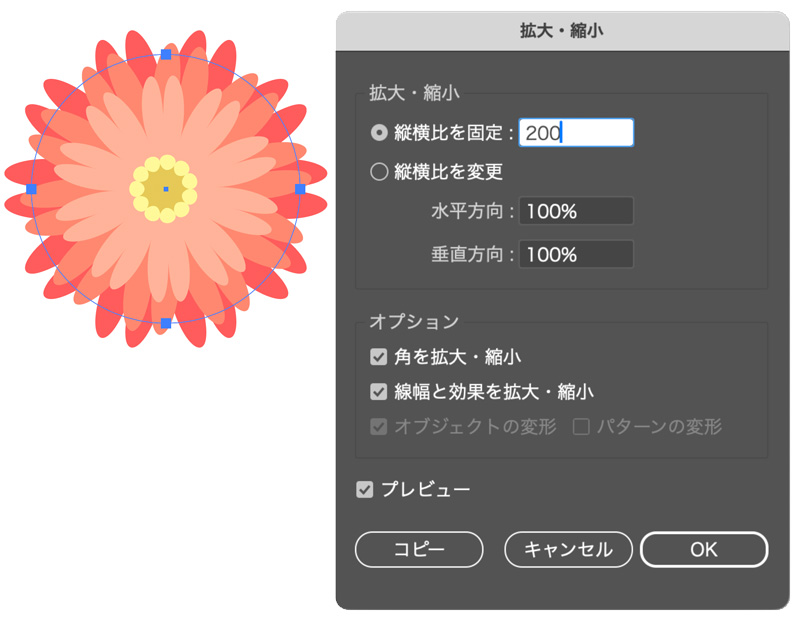
Task: Click the left anchor point of the circle
Action: [x=31, y=189]
